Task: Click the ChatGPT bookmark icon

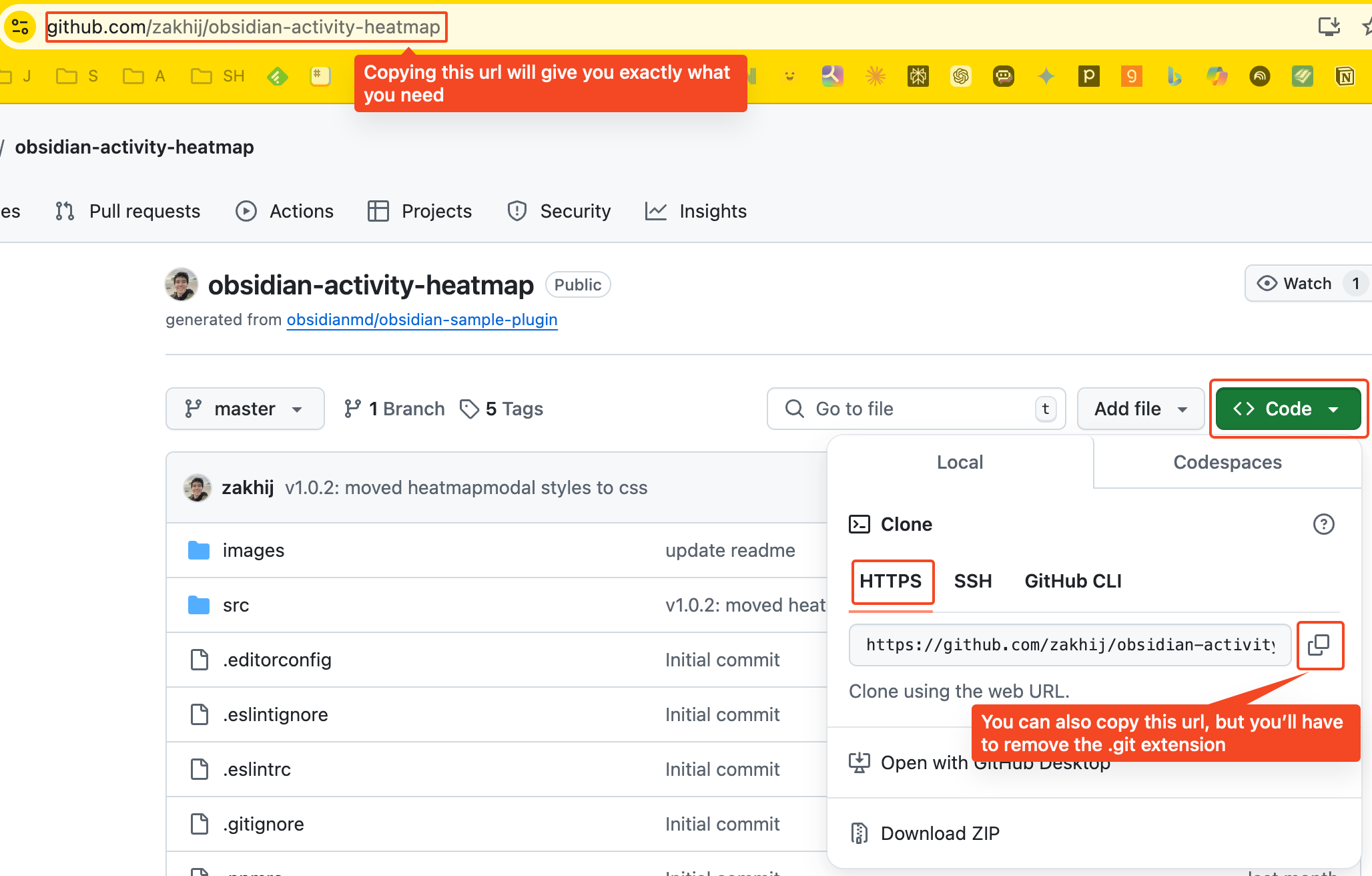Action: [x=960, y=76]
